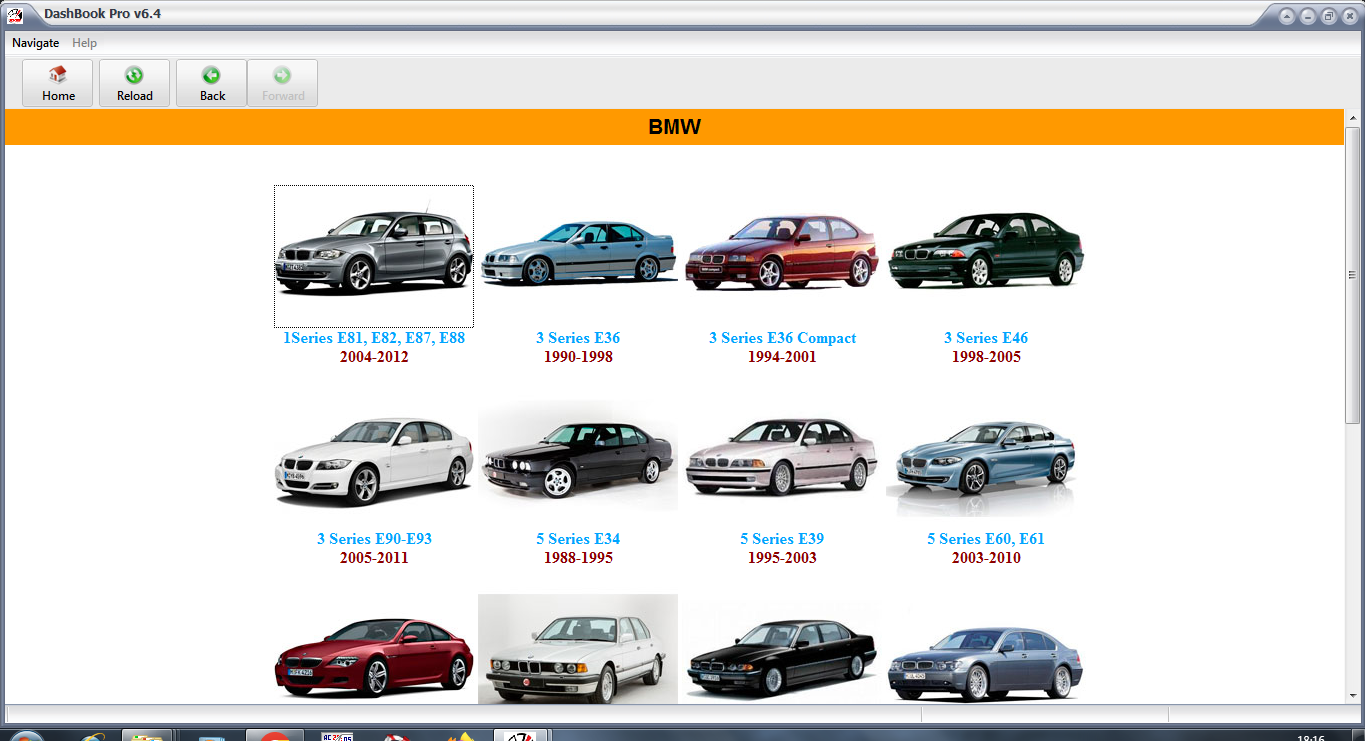Open the 3 Series E46 link
The height and width of the screenshot is (741, 1365).
click(986, 338)
